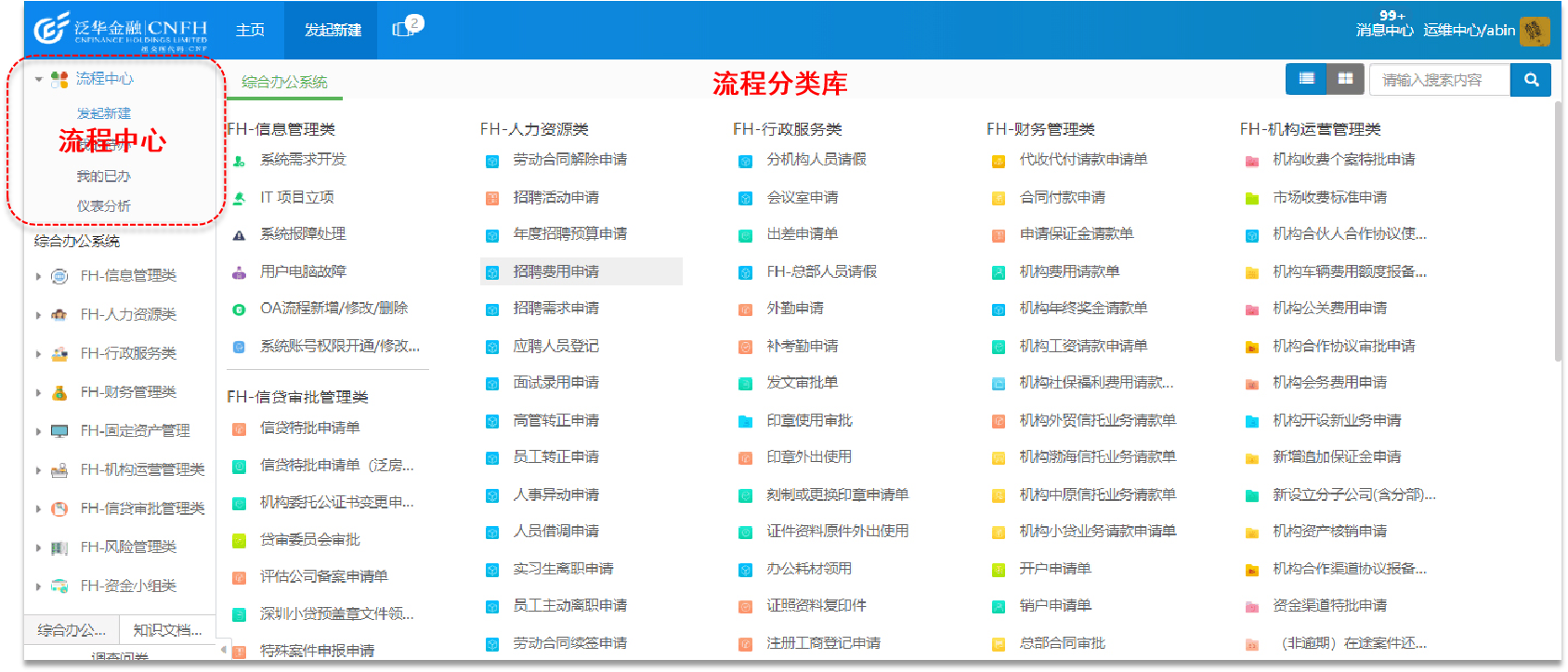Screen dimensions: 1568x672
Task: Switch to grid view layout
Action: (x=1345, y=79)
